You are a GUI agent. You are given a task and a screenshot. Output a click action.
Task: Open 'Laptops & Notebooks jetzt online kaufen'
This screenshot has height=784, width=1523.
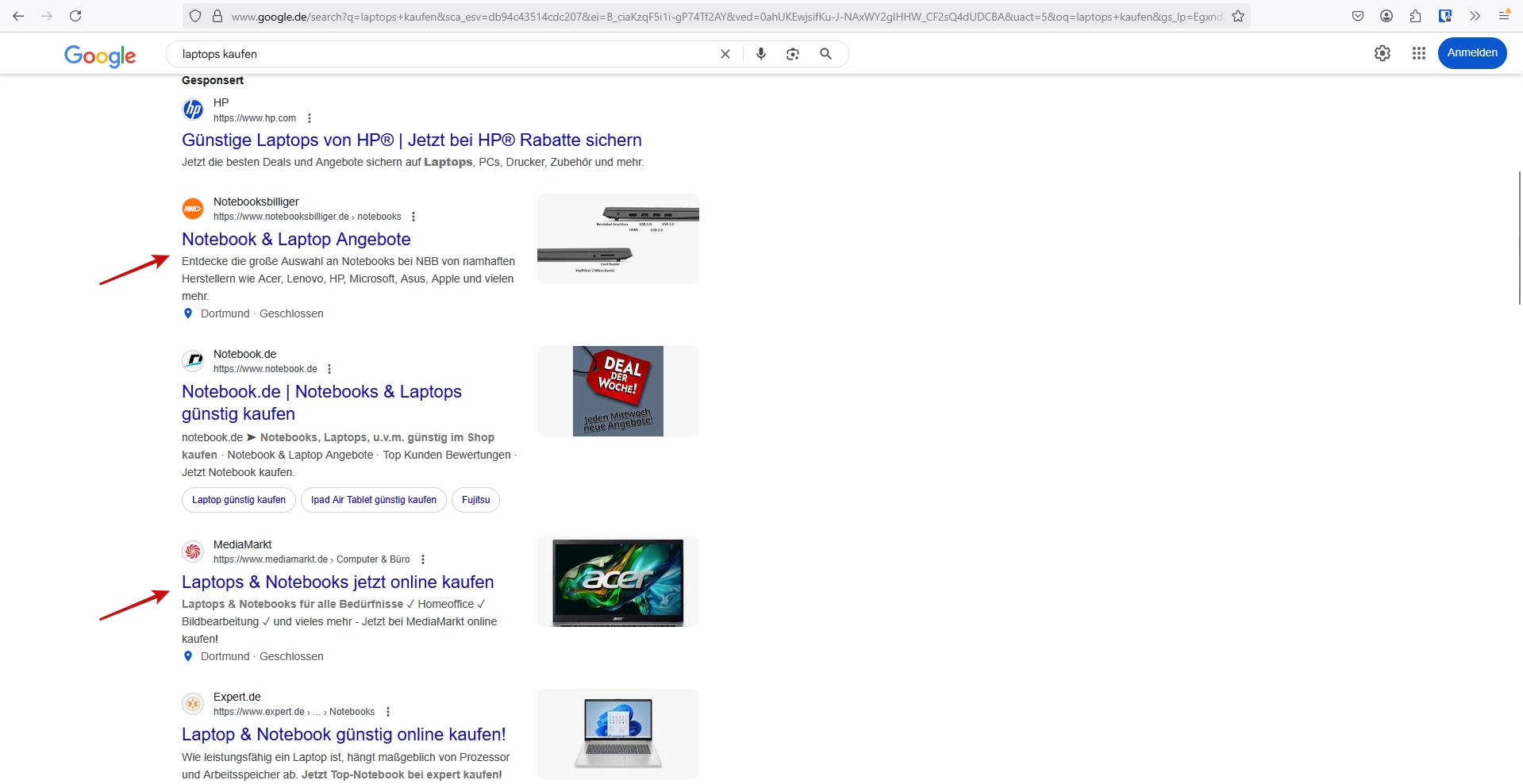point(337,582)
